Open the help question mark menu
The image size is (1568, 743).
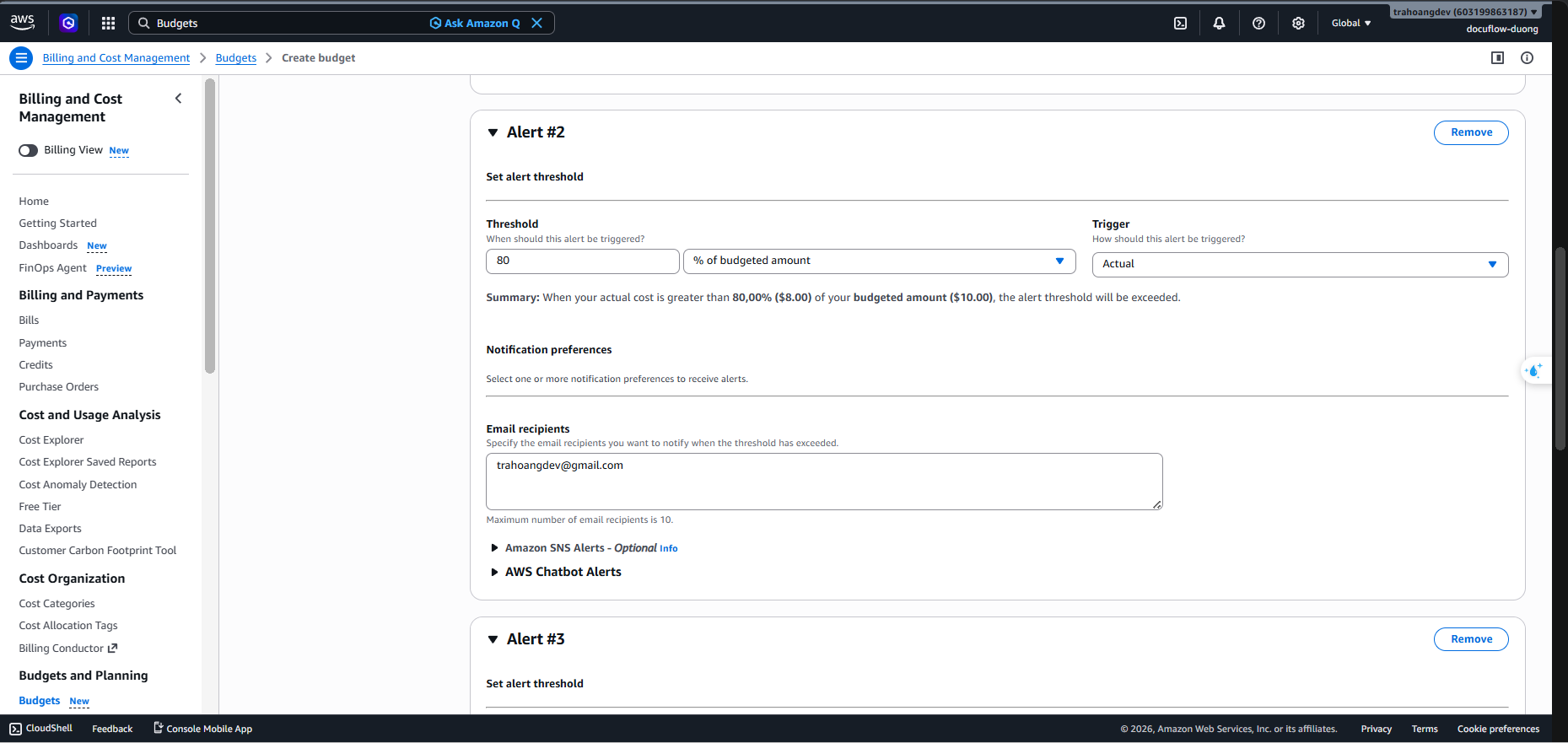click(1258, 23)
